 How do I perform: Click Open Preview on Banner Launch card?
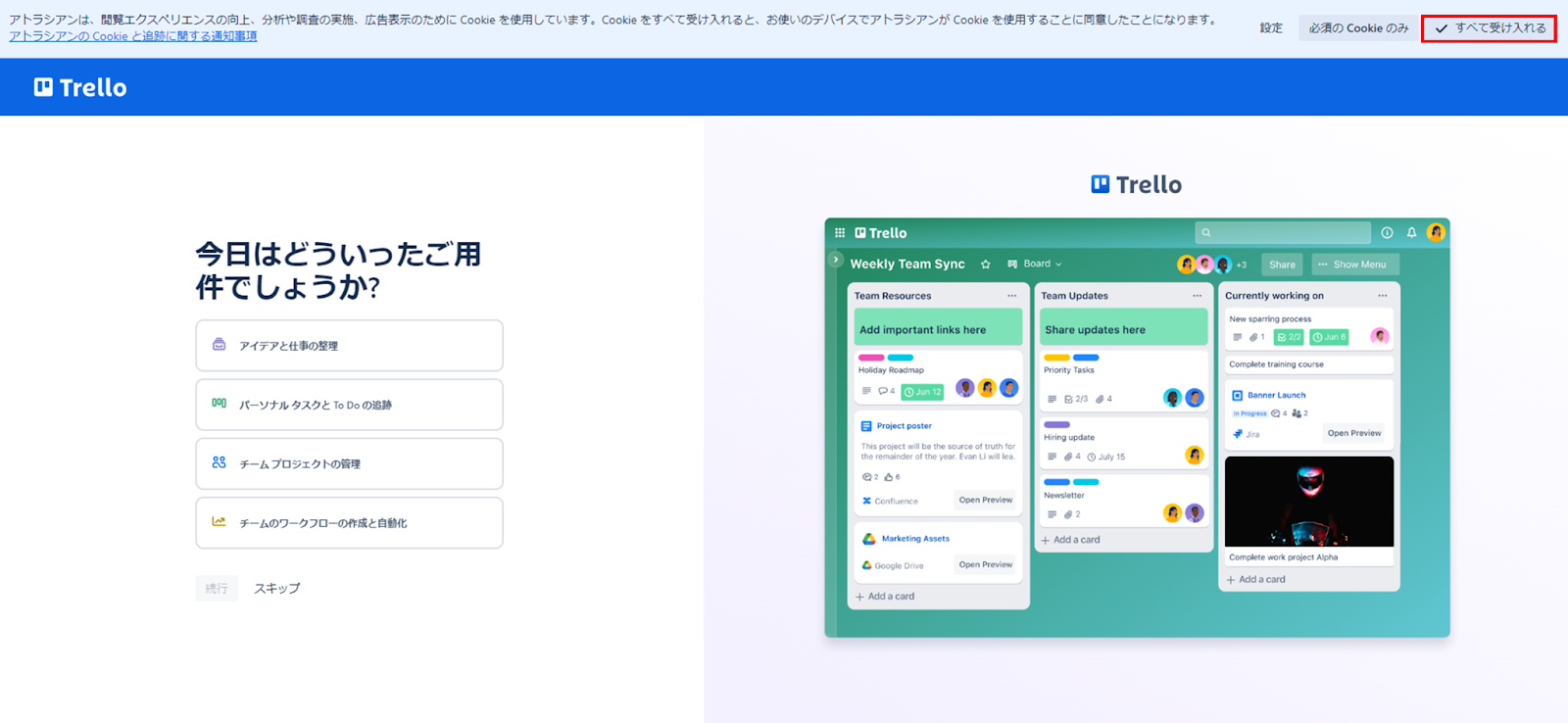click(x=1353, y=433)
